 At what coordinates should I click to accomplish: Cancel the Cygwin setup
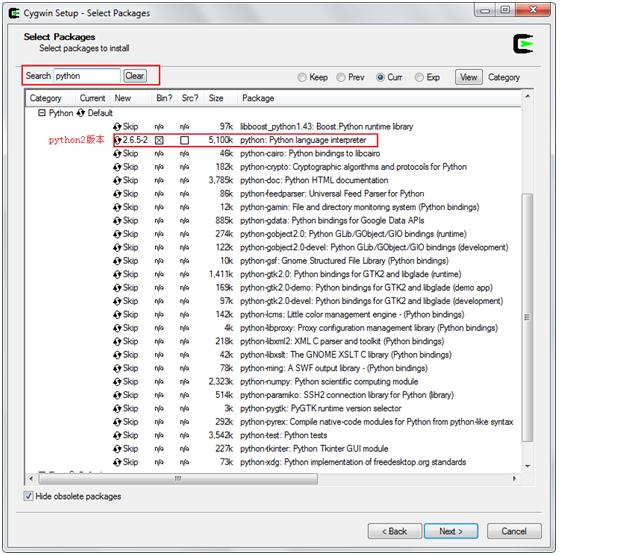pyautogui.click(x=514, y=531)
